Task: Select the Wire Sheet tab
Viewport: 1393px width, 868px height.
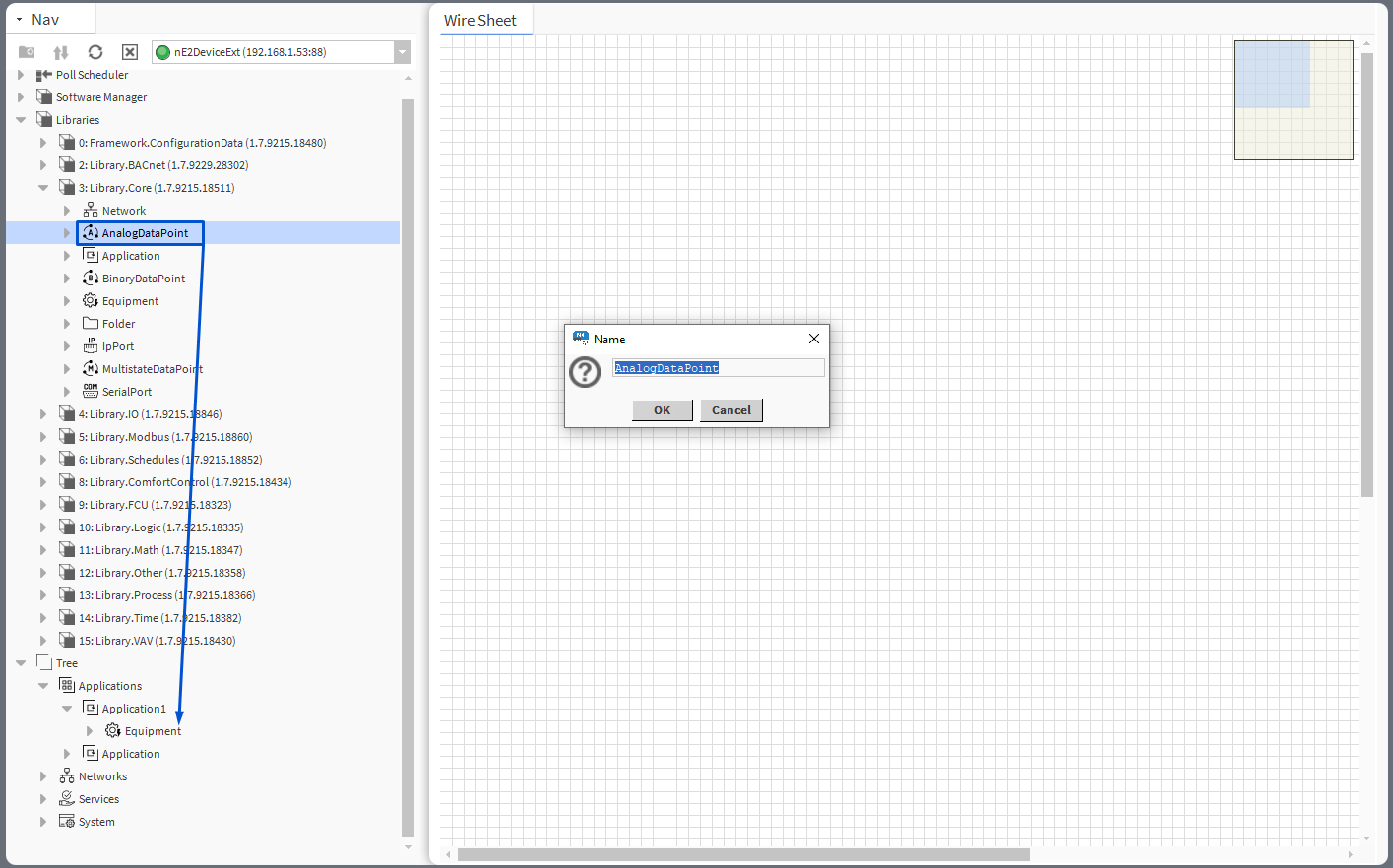Action: point(480,20)
